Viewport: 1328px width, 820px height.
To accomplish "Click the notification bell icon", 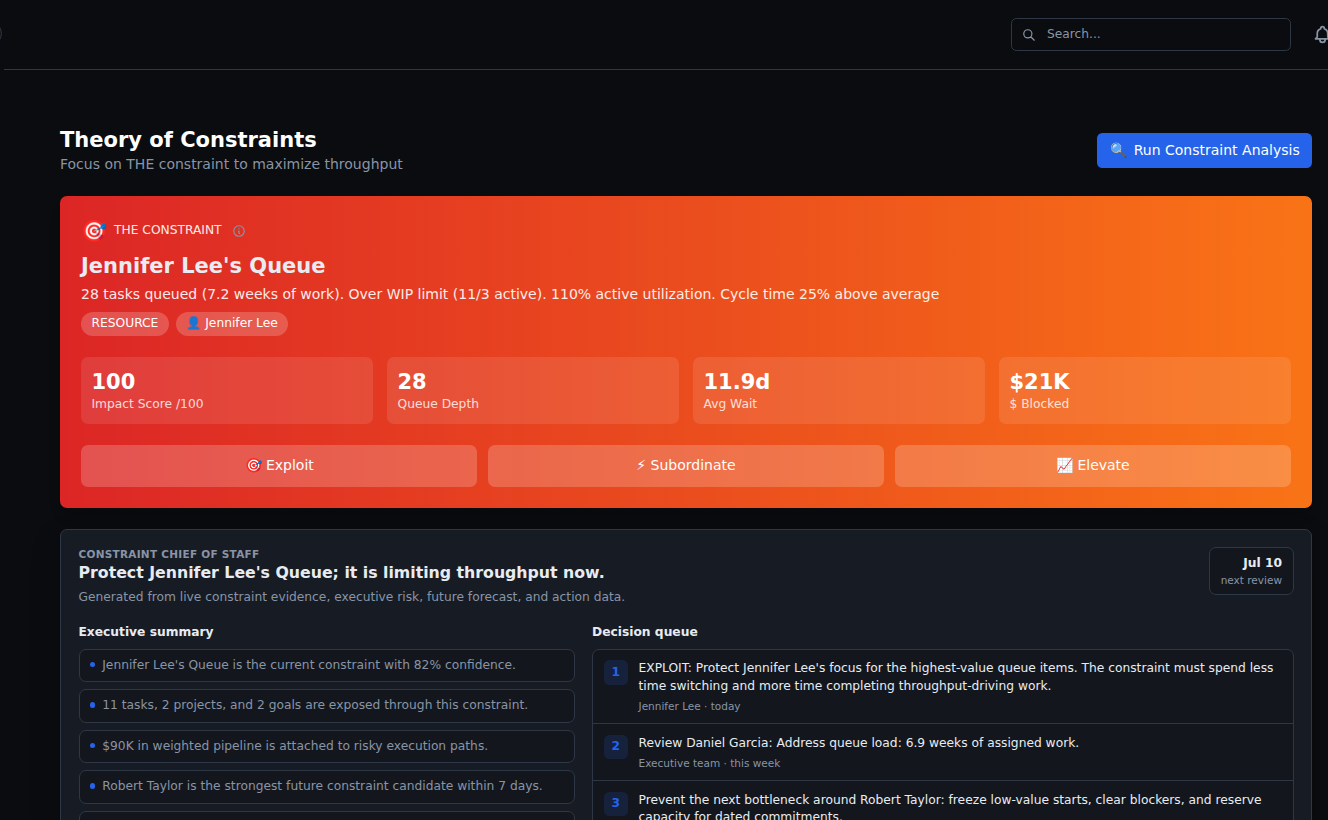I will [x=1321, y=35].
